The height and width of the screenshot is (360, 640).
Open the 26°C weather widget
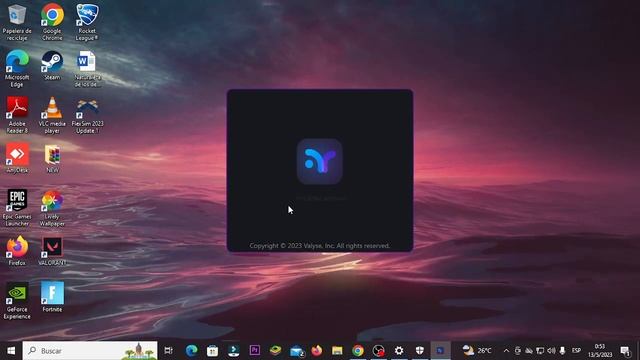point(477,351)
